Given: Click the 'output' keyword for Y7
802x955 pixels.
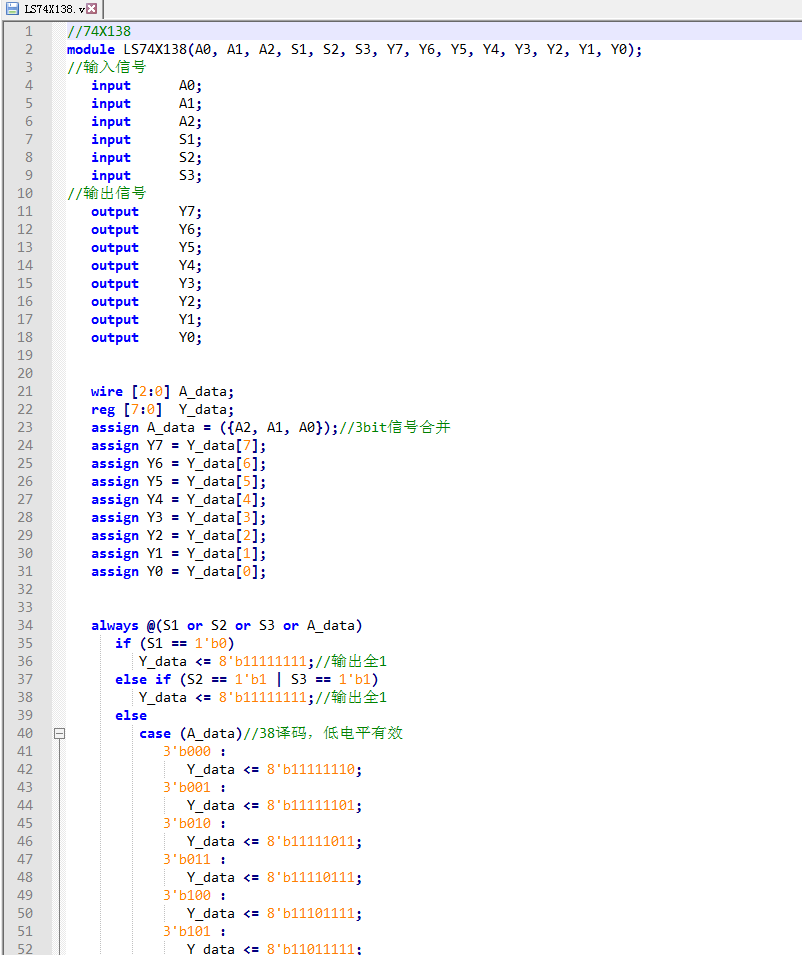Looking at the screenshot, I should (x=114, y=211).
